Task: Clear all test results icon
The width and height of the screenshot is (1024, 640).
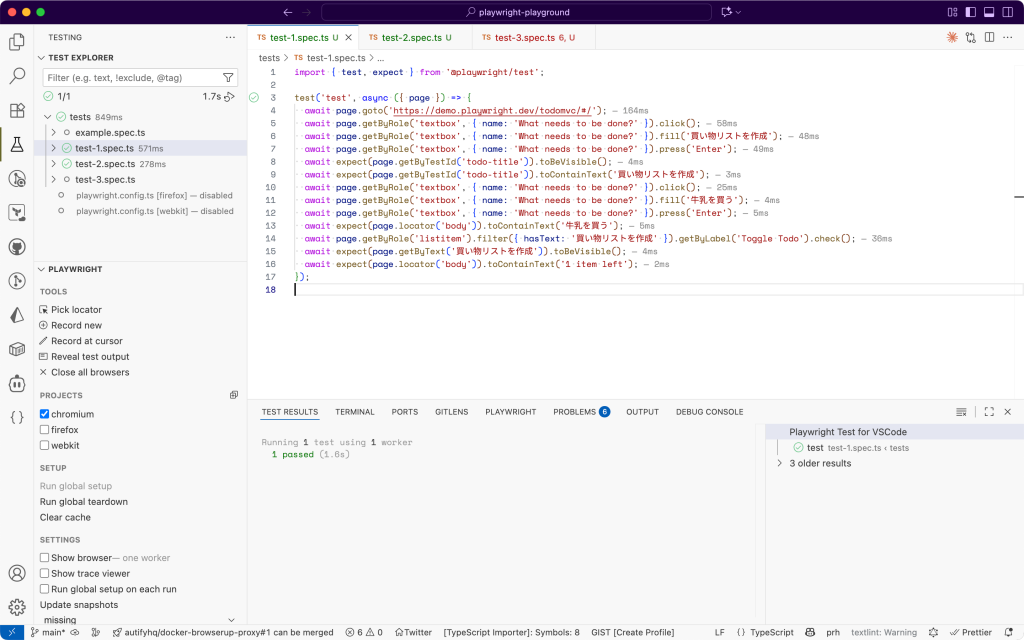Action: pos(961,412)
